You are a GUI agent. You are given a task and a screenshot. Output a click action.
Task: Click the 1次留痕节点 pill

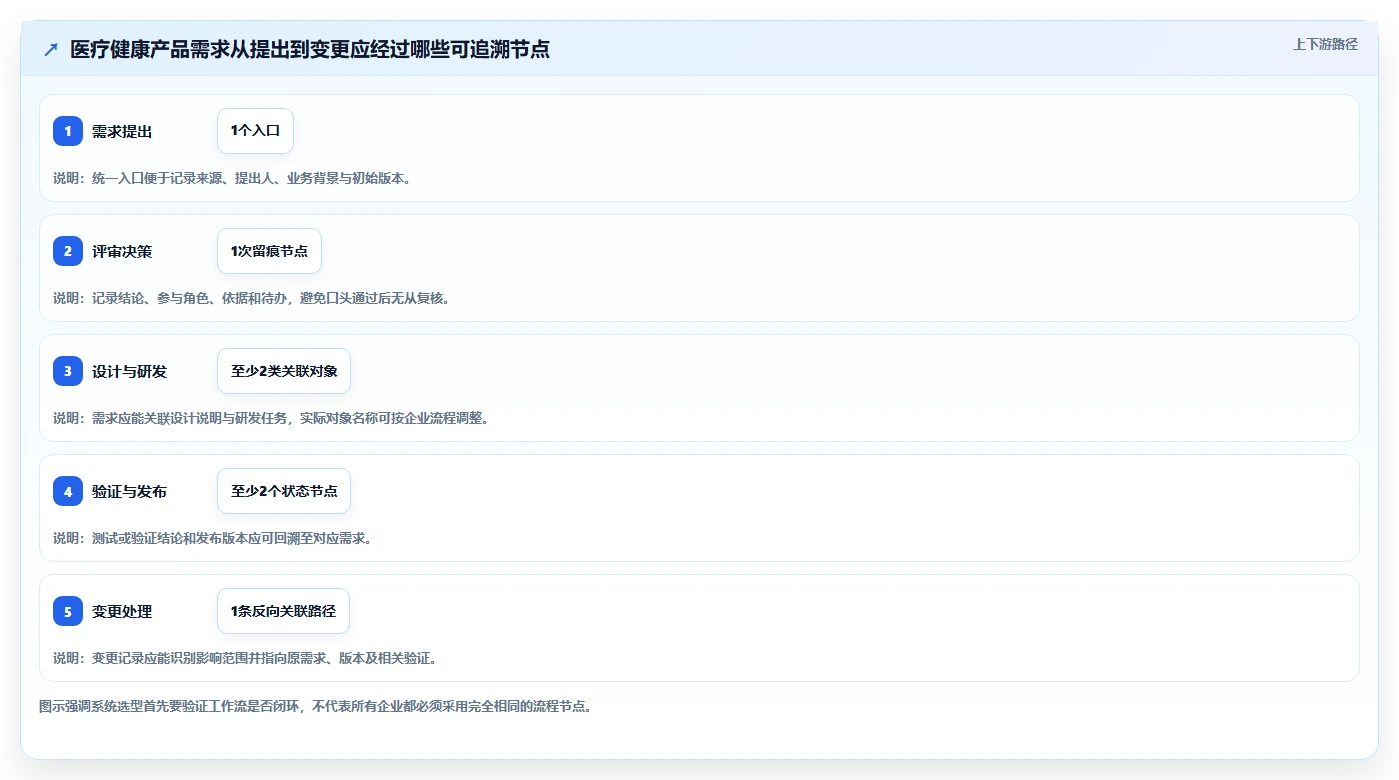(x=269, y=251)
